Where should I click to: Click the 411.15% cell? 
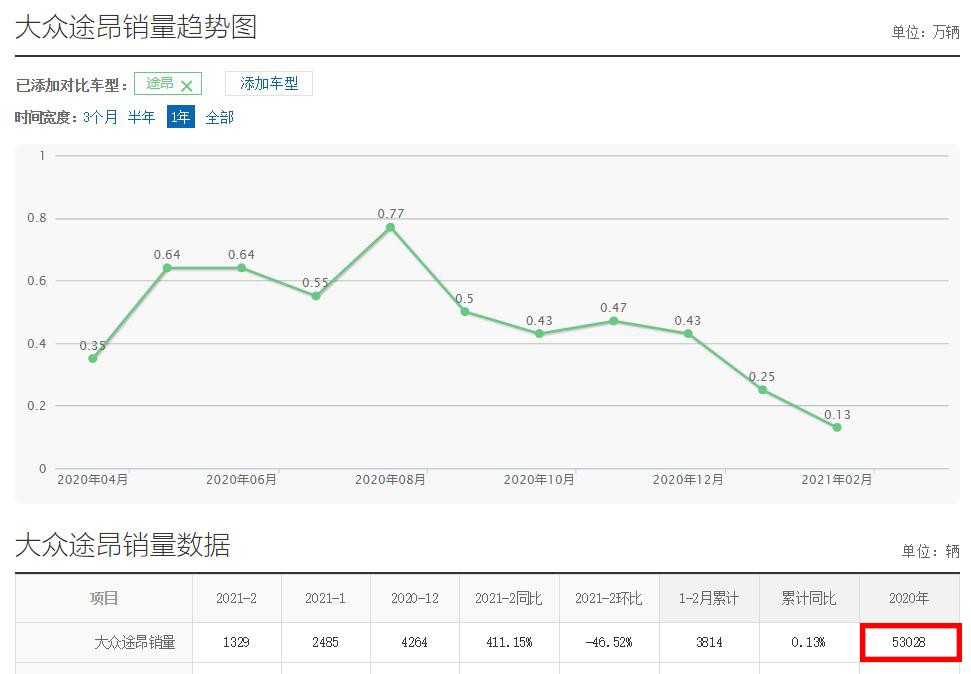click(x=509, y=642)
